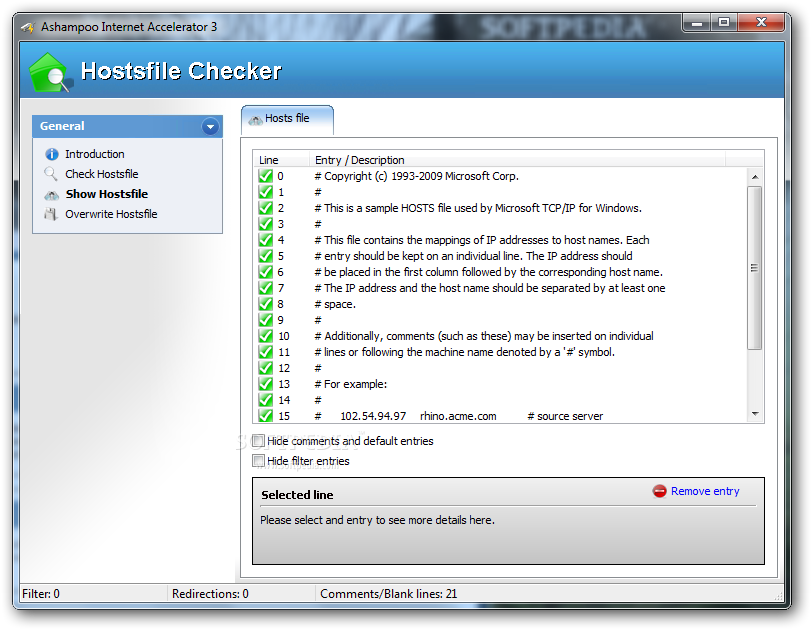Switch to the Hosts file tab
The height and width of the screenshot is (630, 812).
click(287, 120)
